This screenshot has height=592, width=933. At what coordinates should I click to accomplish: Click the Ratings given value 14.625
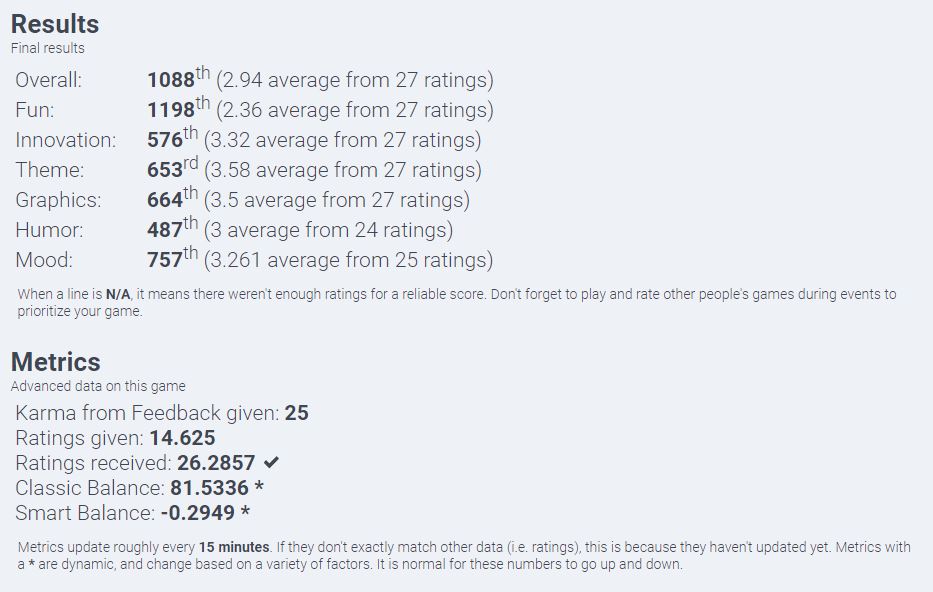point(182,438)
